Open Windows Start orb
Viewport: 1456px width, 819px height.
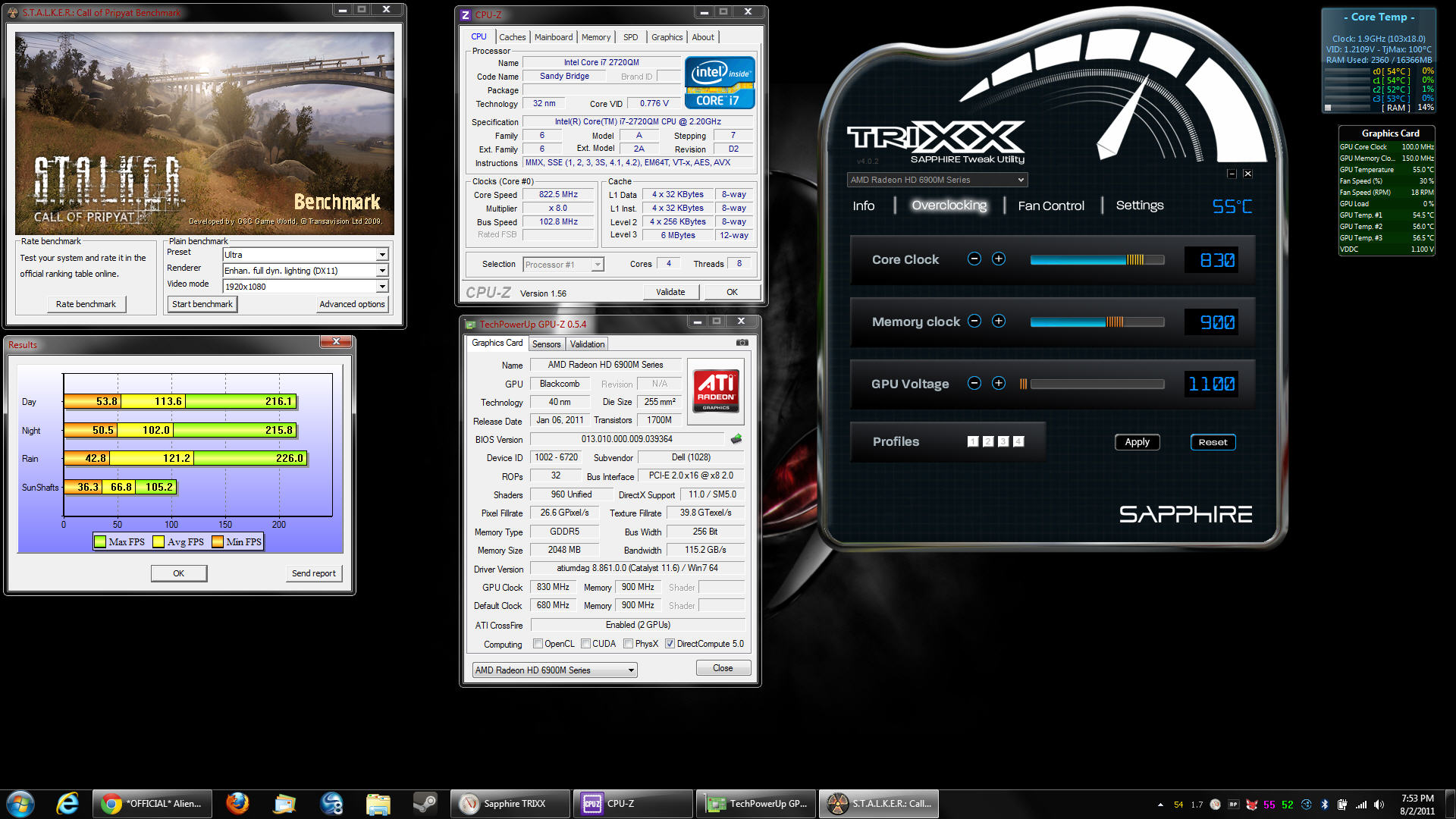[20, 804]
